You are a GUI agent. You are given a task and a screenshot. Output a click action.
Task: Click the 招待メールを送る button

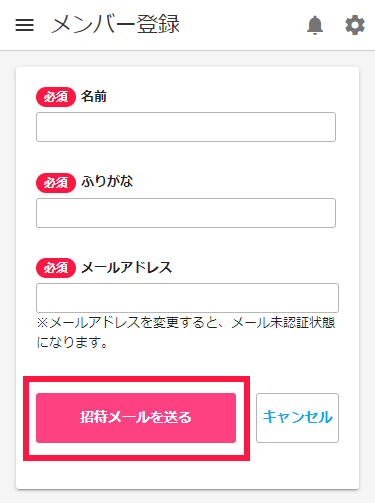point(136,418)
